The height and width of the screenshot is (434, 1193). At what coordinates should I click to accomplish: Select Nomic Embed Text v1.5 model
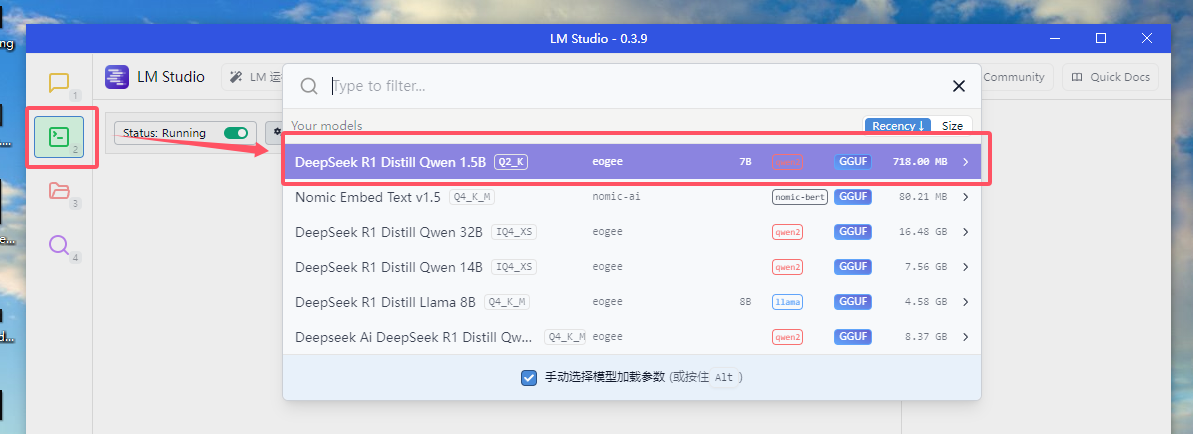coord(631,197)
